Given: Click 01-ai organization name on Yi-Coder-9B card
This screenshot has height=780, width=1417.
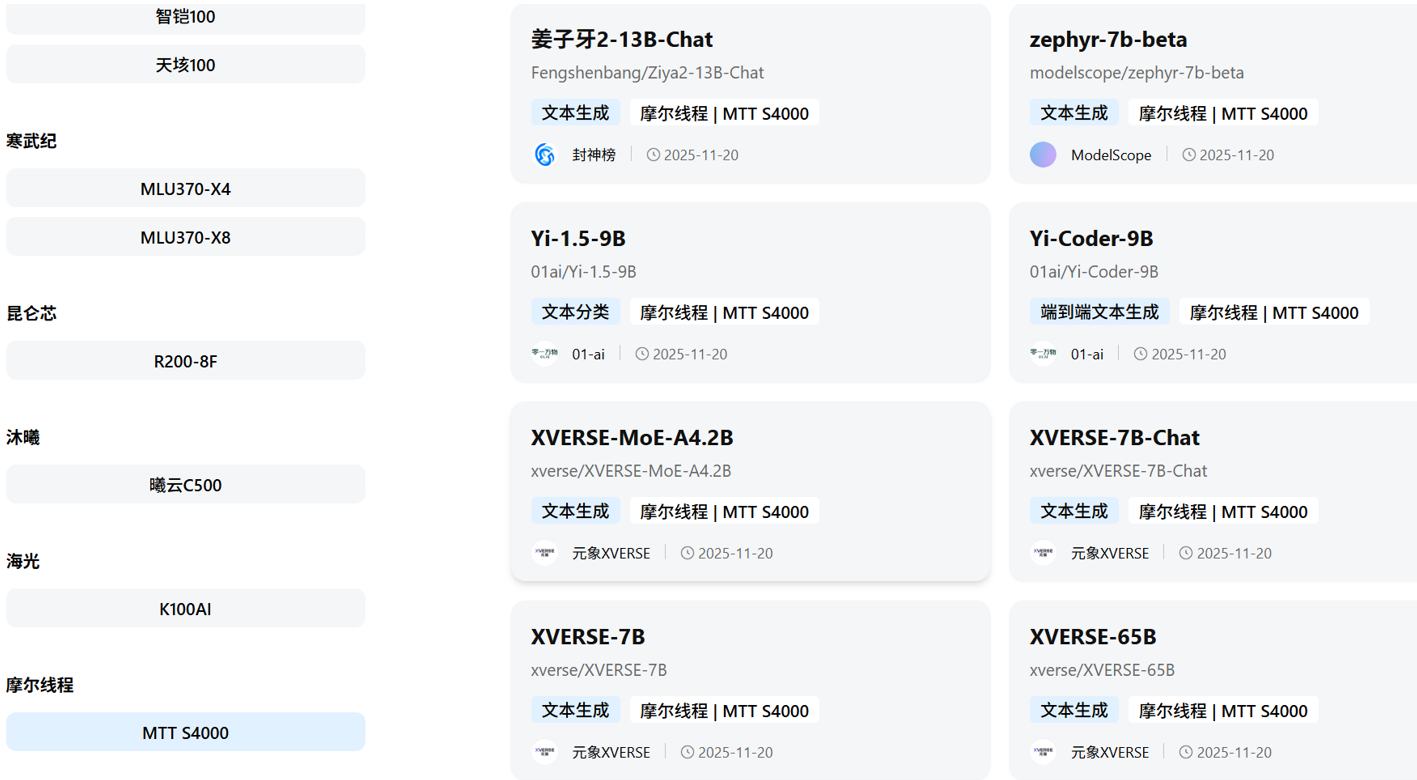Looking at the screenshot, I should (1087, 354).
